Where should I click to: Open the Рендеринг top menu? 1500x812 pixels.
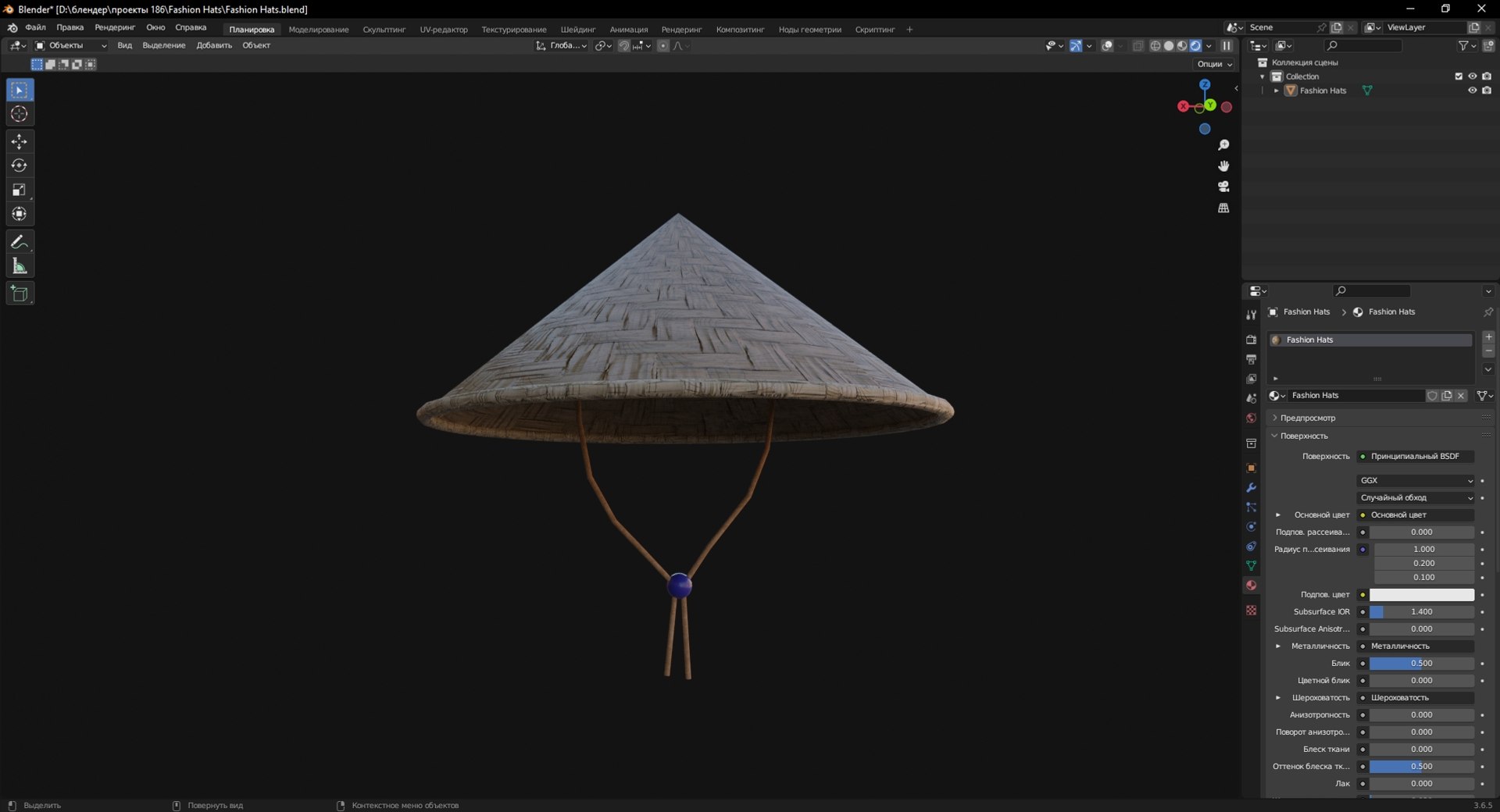click(115, 27)
